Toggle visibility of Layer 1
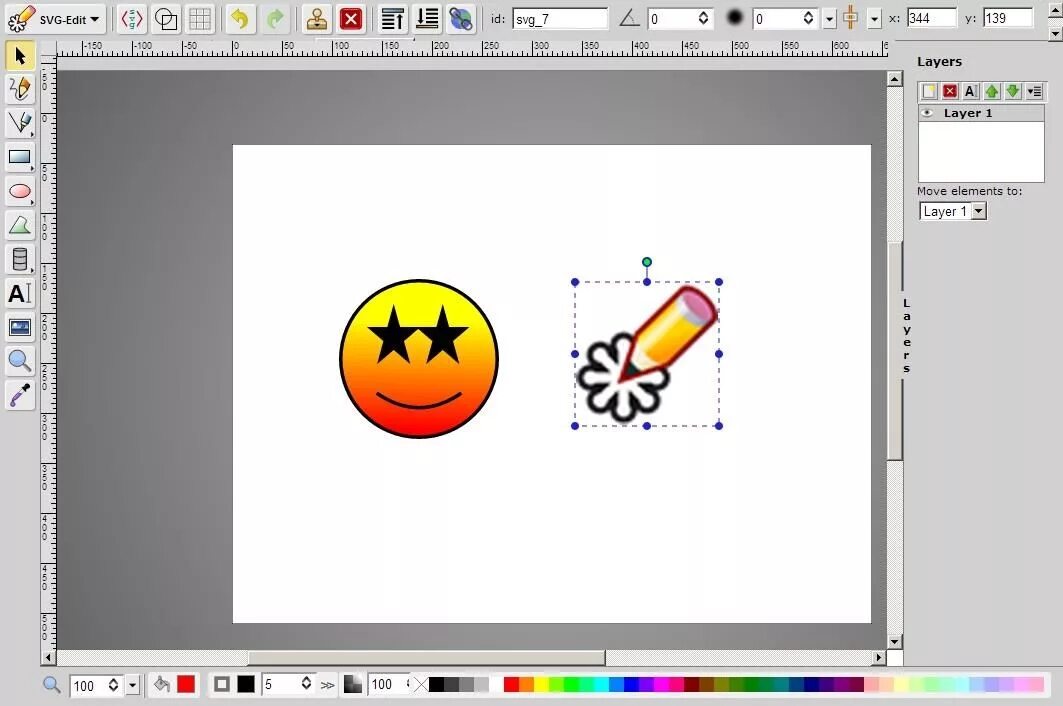 pyautogui.click(x=927, y=113)
